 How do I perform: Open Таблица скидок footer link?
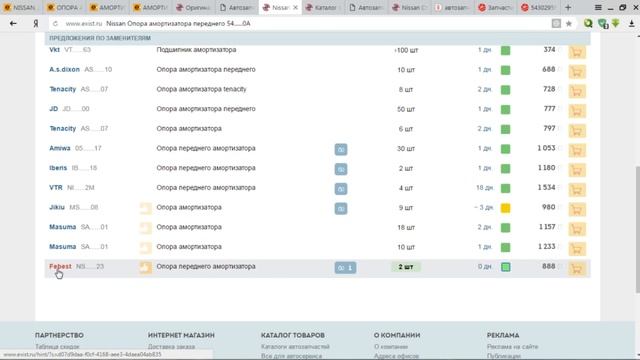(57, 347)
